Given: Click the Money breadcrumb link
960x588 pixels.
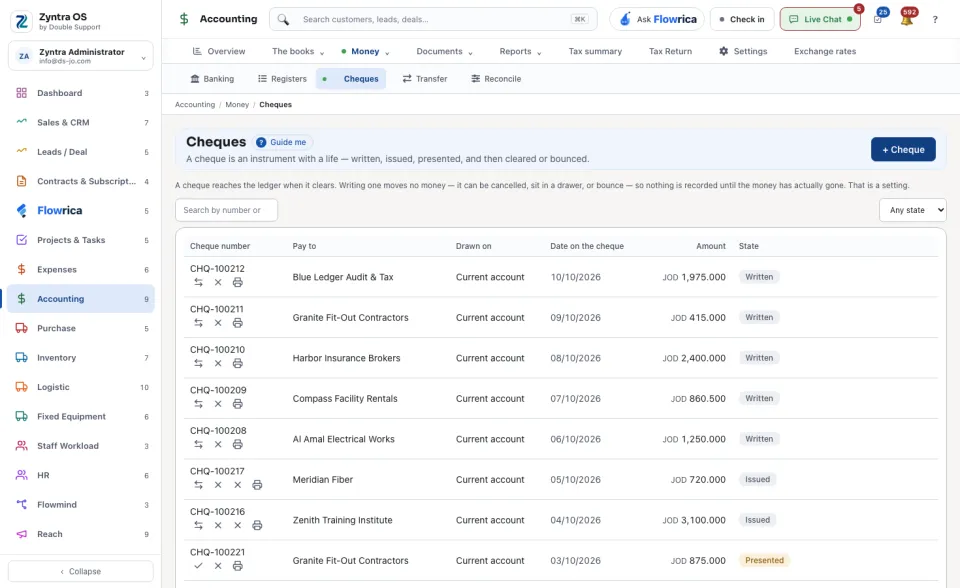Looking at the screenshot, I should (x=237, y=105).
